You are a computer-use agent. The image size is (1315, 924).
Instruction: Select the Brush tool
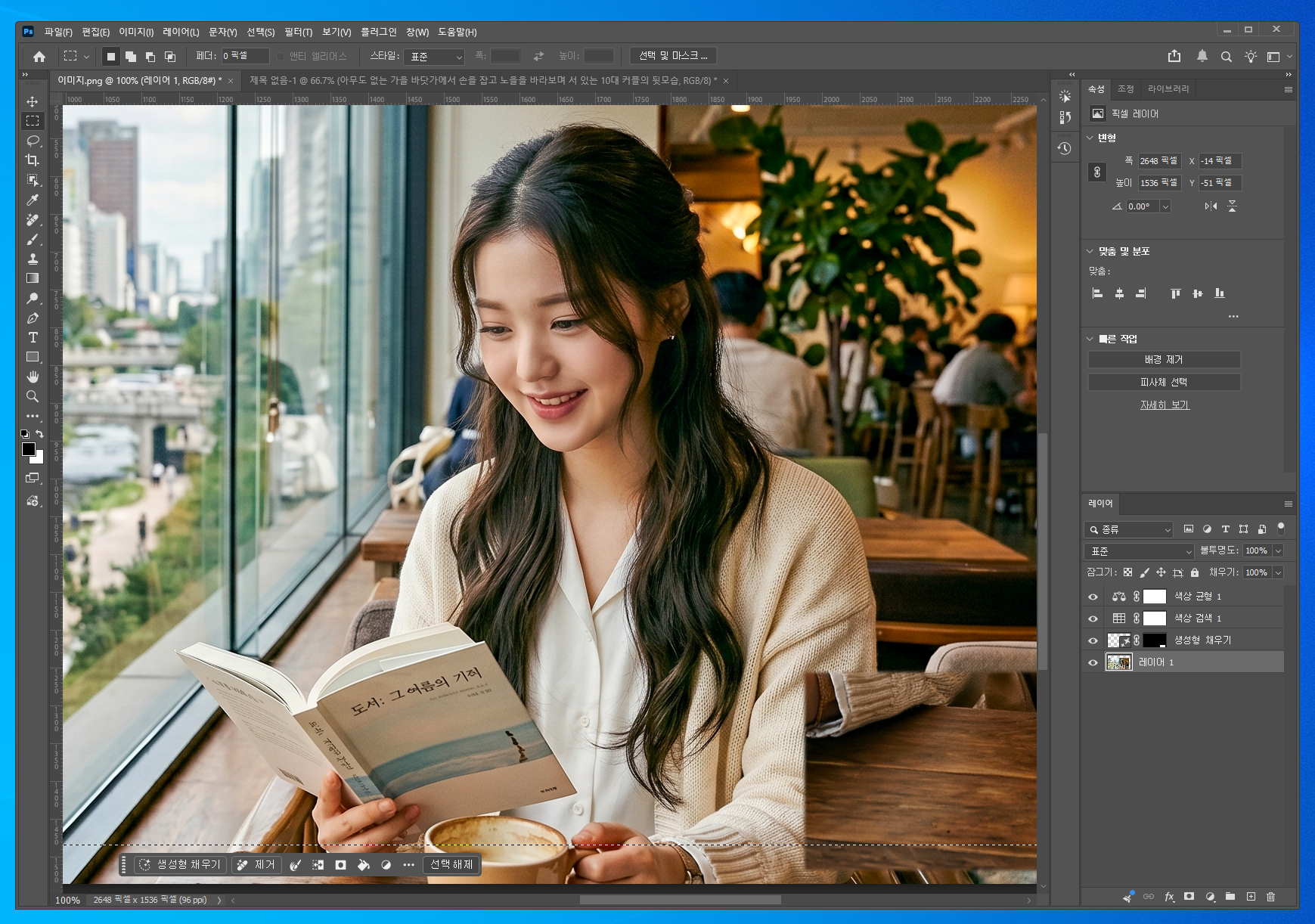point(33,240)
